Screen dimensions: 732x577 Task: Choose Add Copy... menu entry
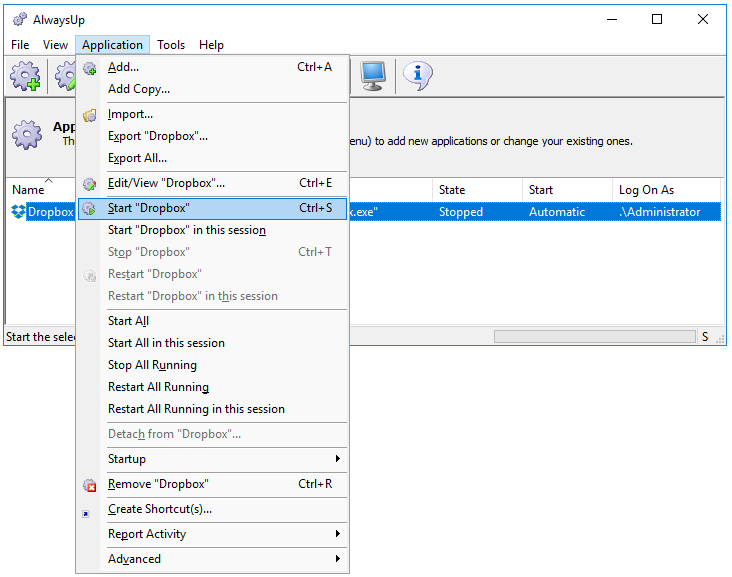pos(212,89)
